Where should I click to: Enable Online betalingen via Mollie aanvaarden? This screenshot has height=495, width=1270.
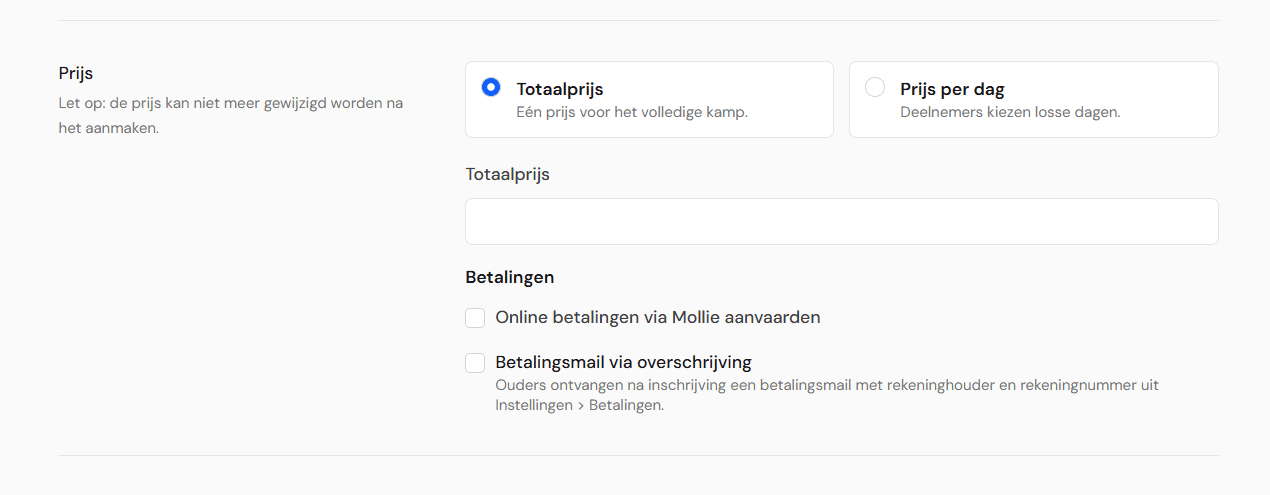click(475, 318)
